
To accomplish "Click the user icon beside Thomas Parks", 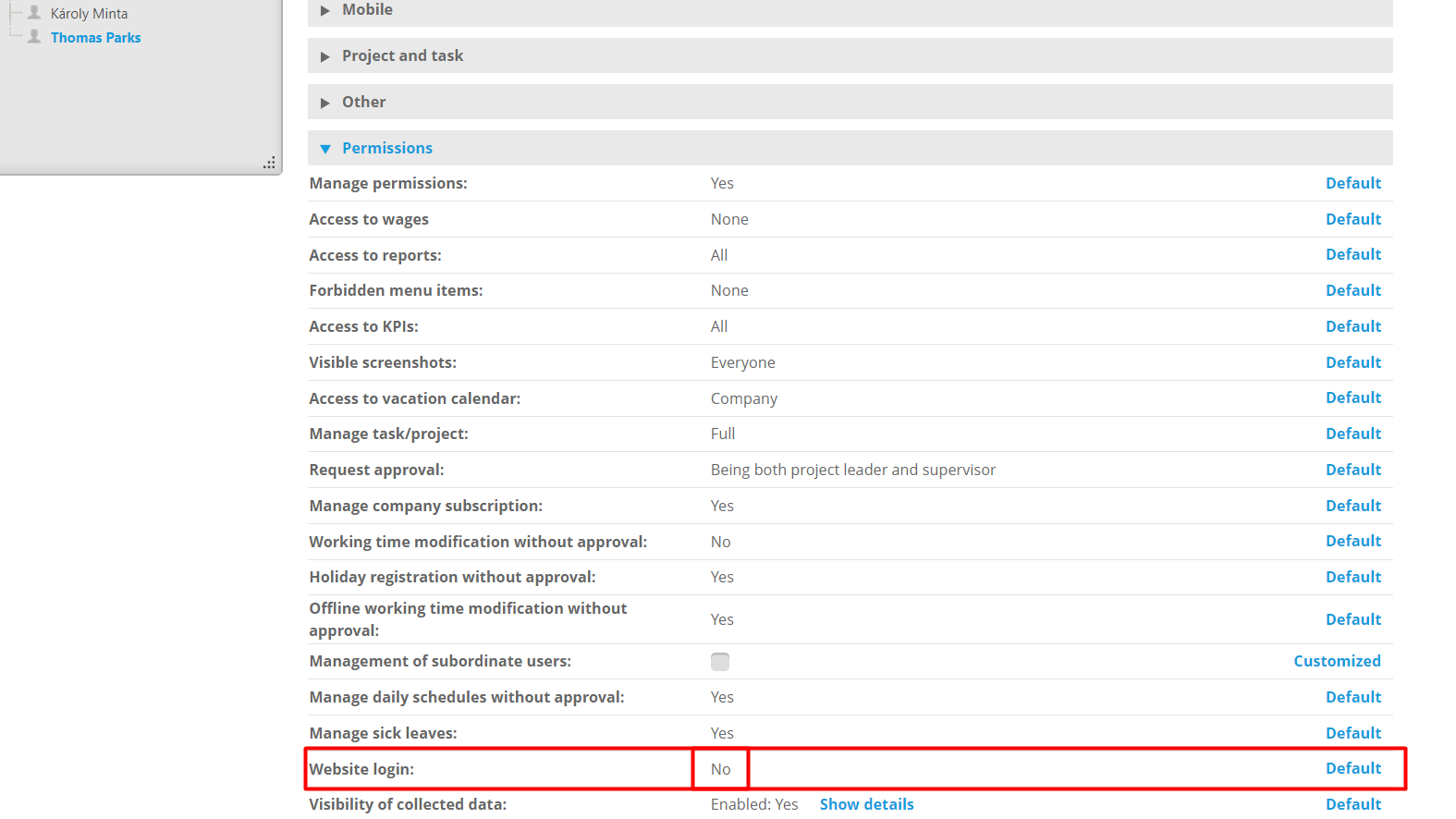I will (34, 37).
